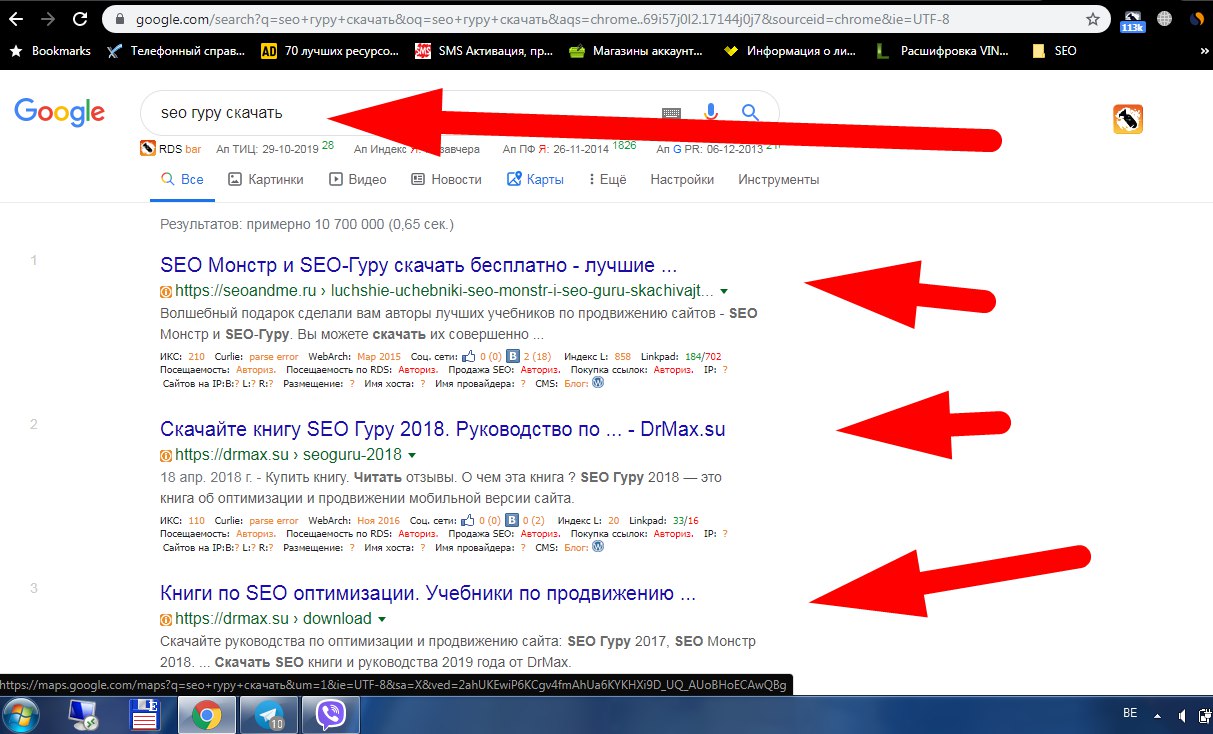Click the orange RDS icon before drmax.su download

point(166,620)
